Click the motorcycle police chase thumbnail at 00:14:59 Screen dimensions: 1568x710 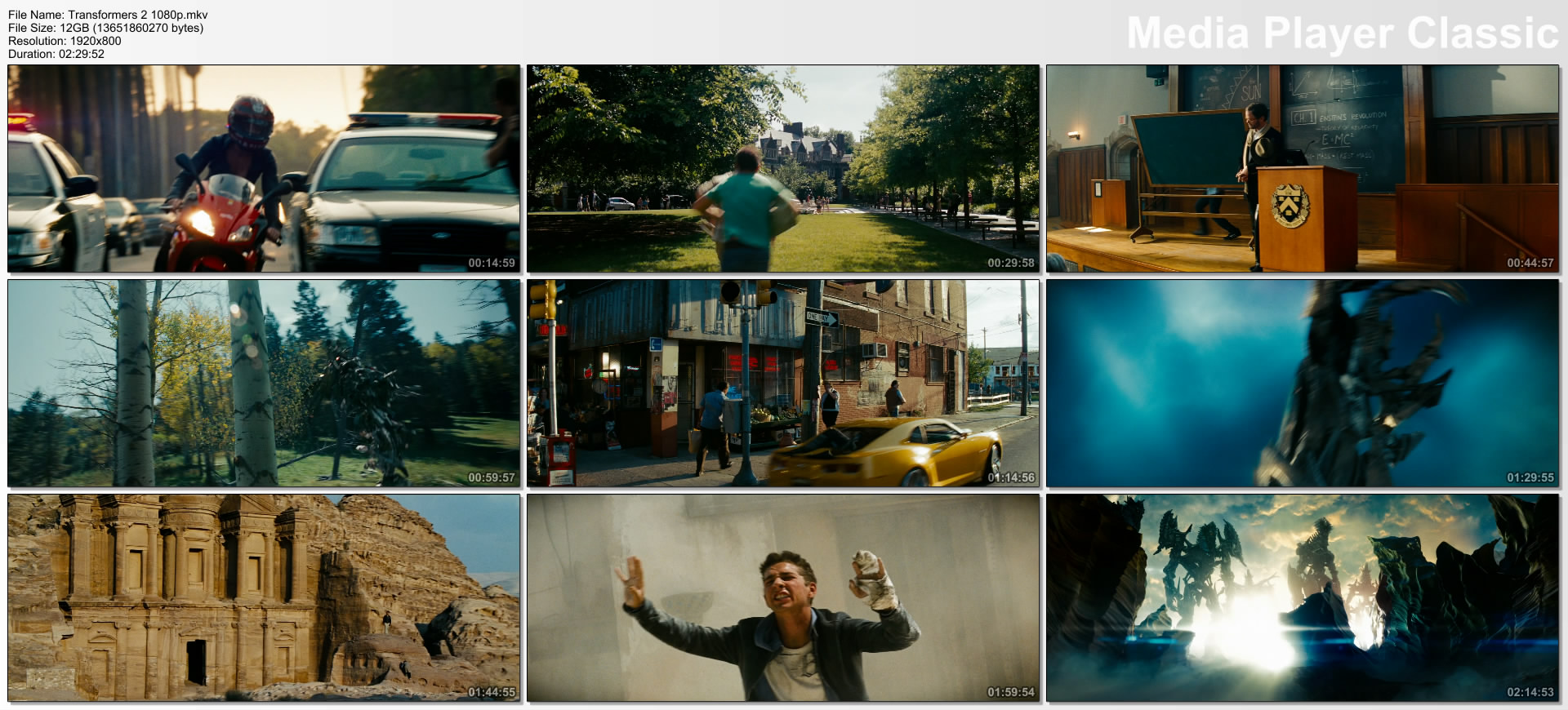[x=264, y=169]
